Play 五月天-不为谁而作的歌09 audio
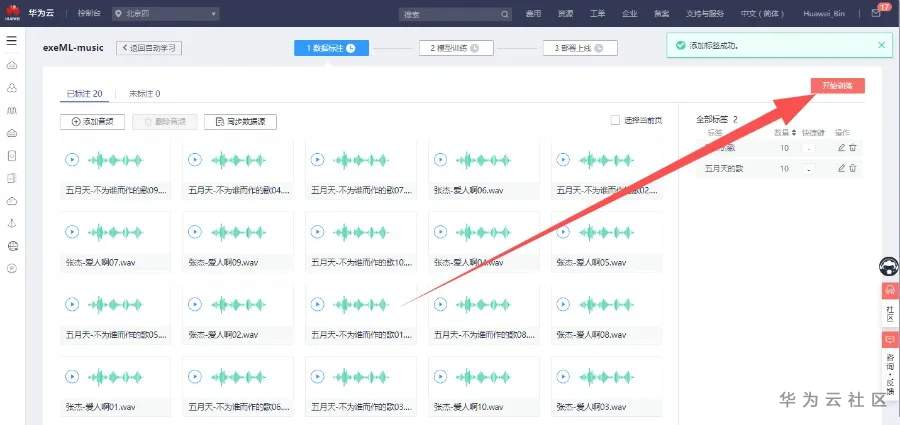 (x=72, y=160)
